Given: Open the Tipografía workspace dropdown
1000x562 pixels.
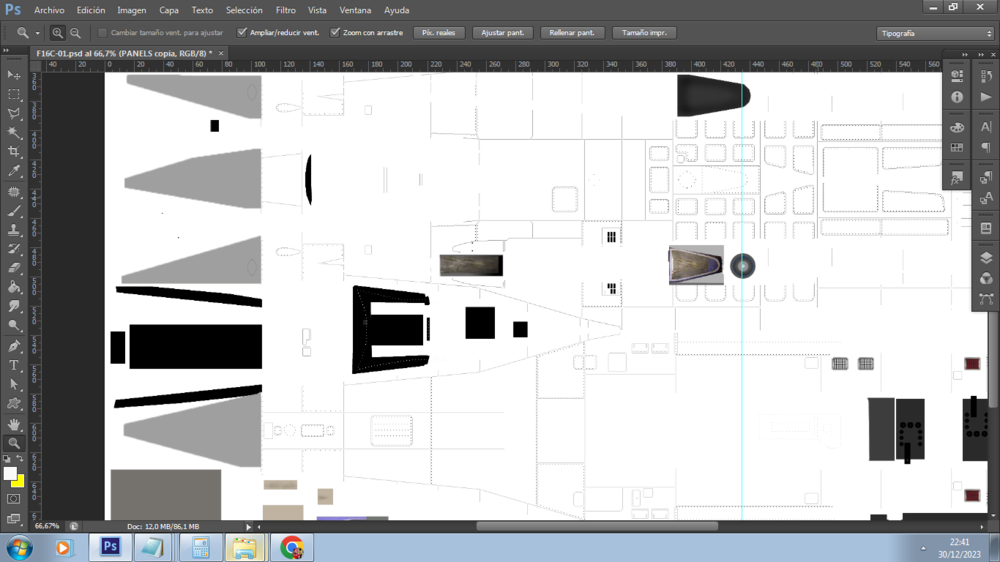Looking at the screenshot, I should (936, 33).
